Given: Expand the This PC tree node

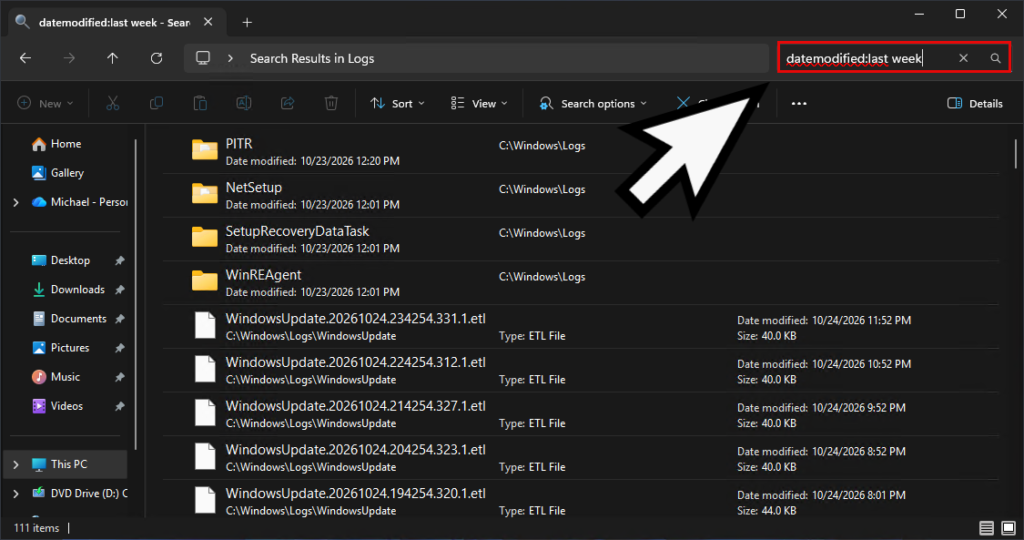Looking at the screenshot, I should (x=16, y=465).
